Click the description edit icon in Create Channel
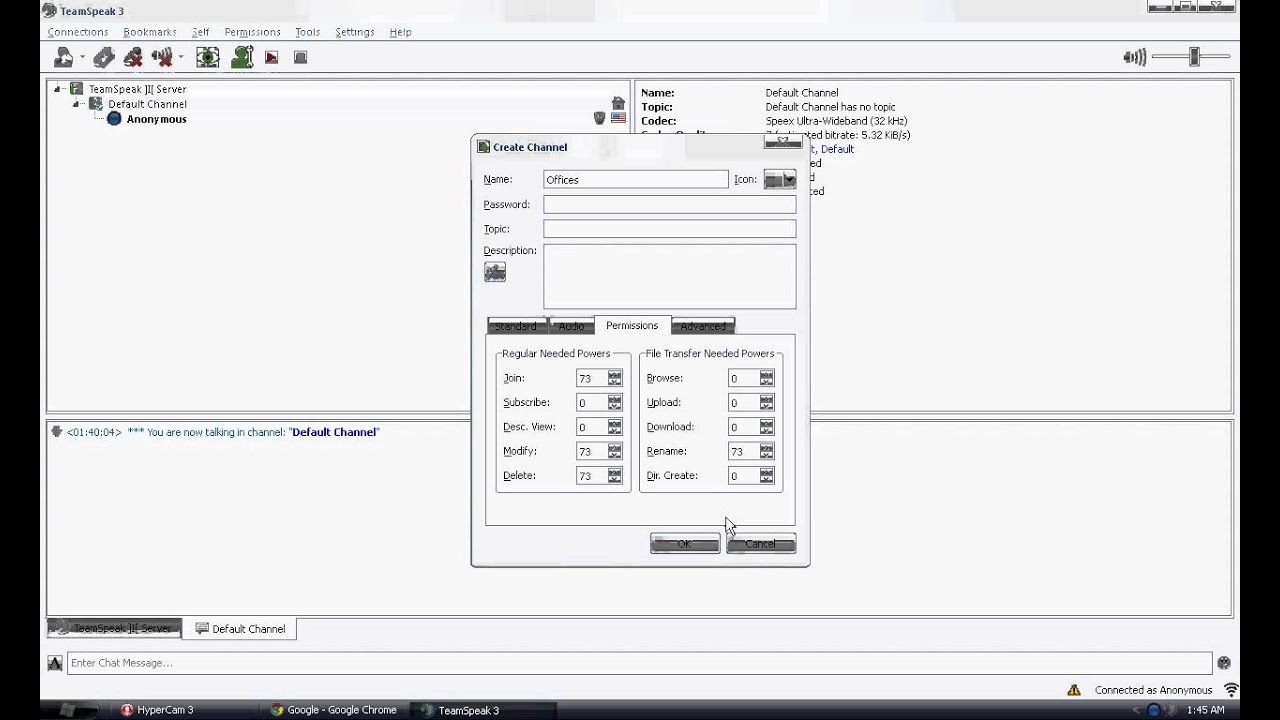The image size is (1280, 720). pos(495,272)
